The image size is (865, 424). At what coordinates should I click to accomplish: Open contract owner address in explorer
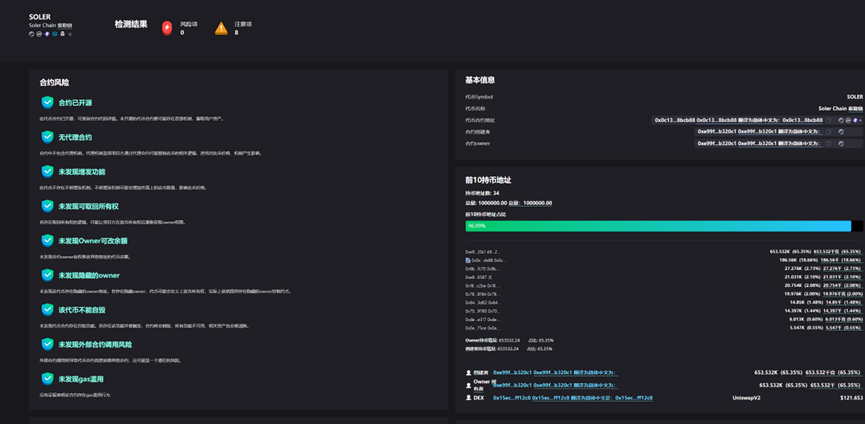[842, 143]
